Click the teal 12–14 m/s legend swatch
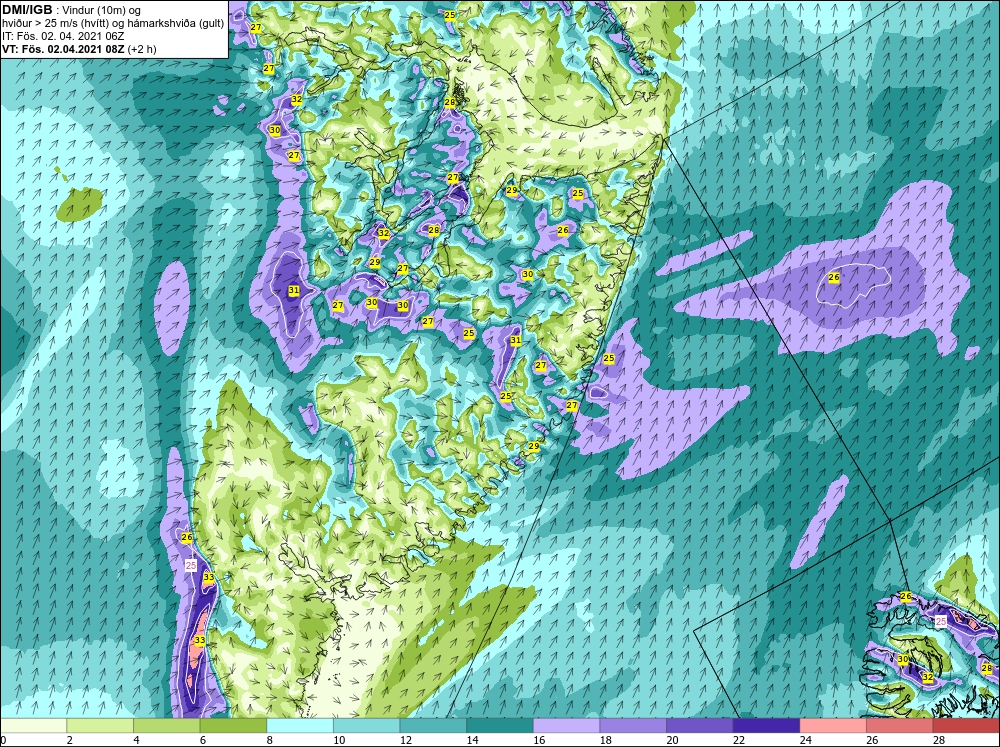The width and height of the screenshot is (1000, 747). click(x=433, y=725)
